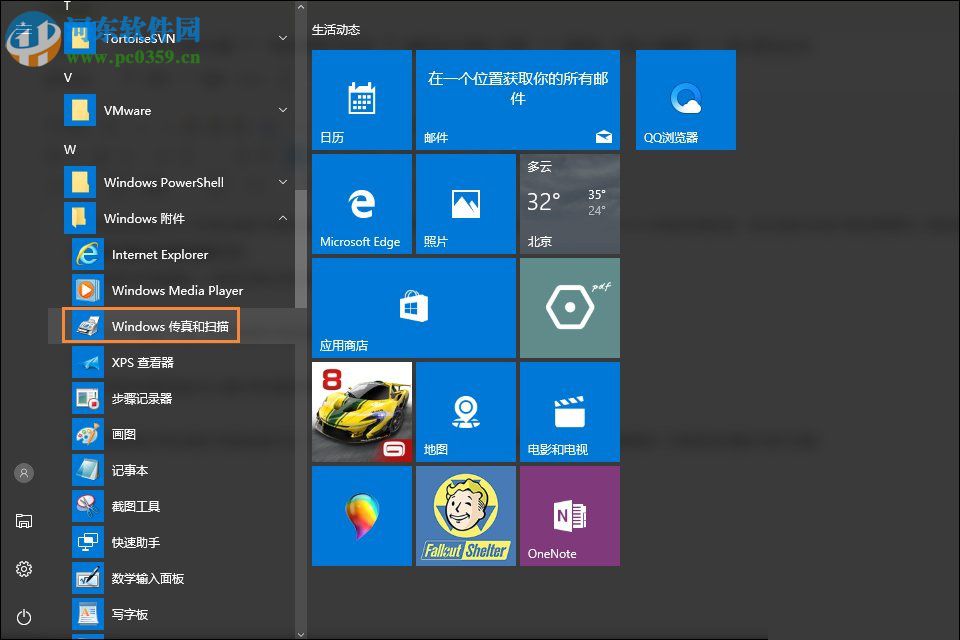Open 截图工具 (Snipping Tool)
Screen dimensions: 960x640
tap(136, 507)
